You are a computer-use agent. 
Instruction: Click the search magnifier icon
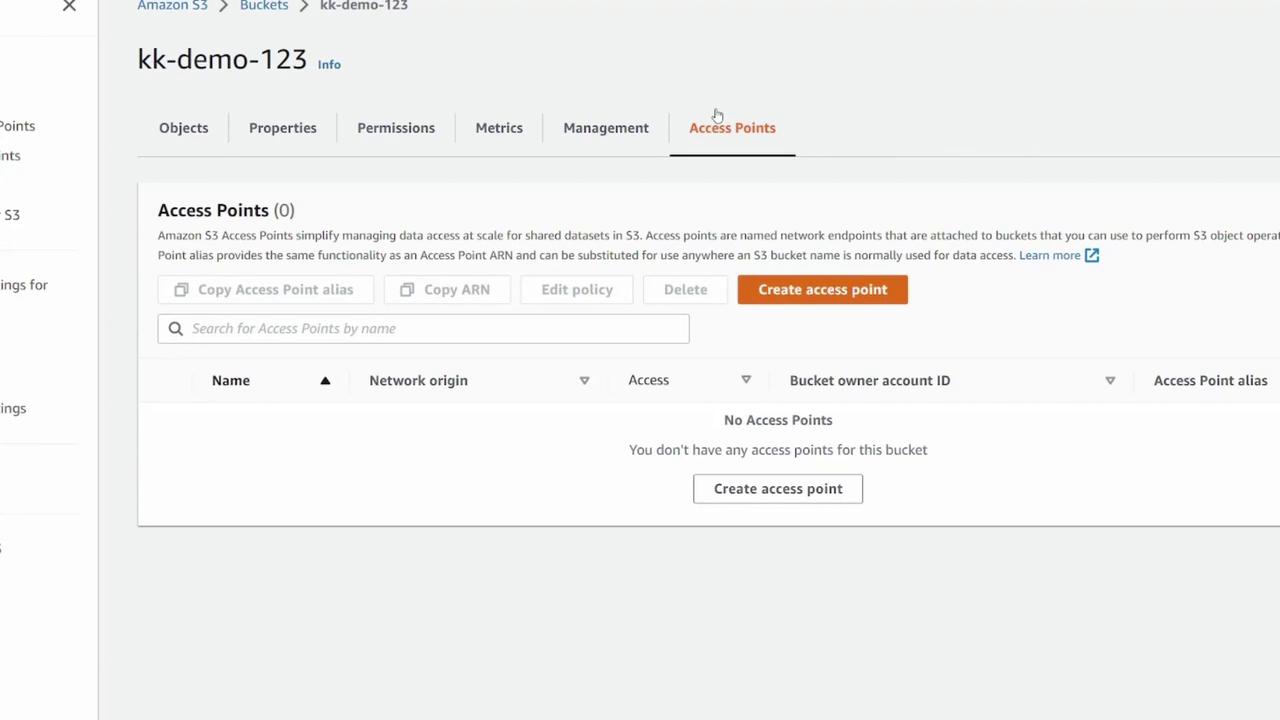(176, 328)
